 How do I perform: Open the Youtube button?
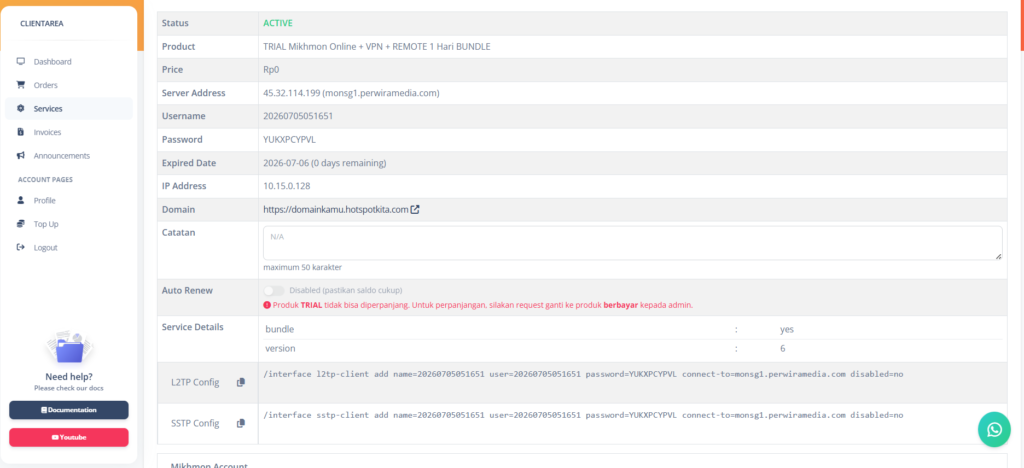click(x=69, y=437)
